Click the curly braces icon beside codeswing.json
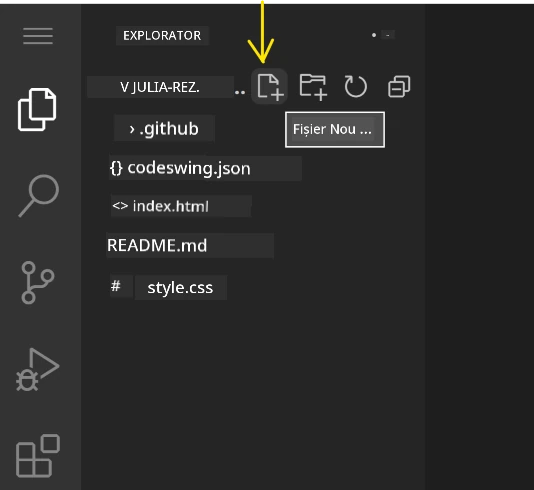Viewport: 534px width, 490px height. [116, 168]
